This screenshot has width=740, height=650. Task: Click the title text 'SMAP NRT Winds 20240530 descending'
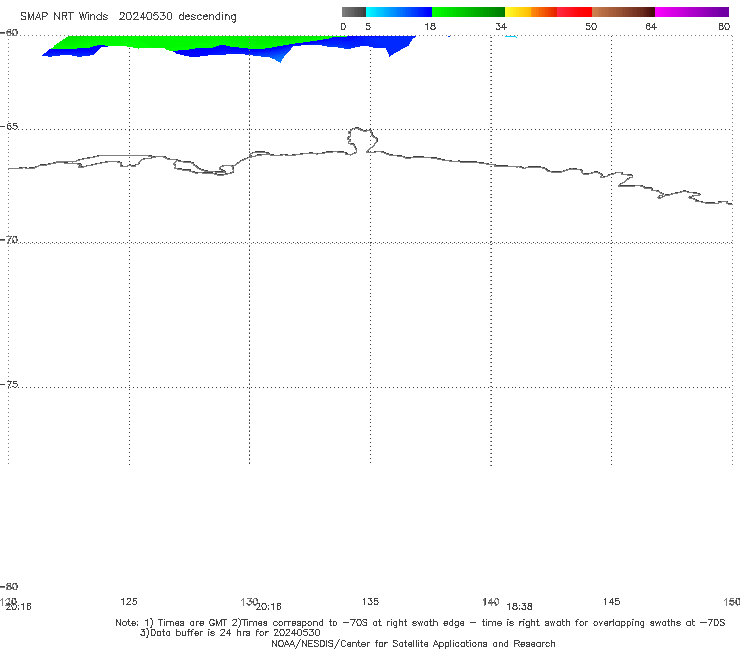pos(128,16)
